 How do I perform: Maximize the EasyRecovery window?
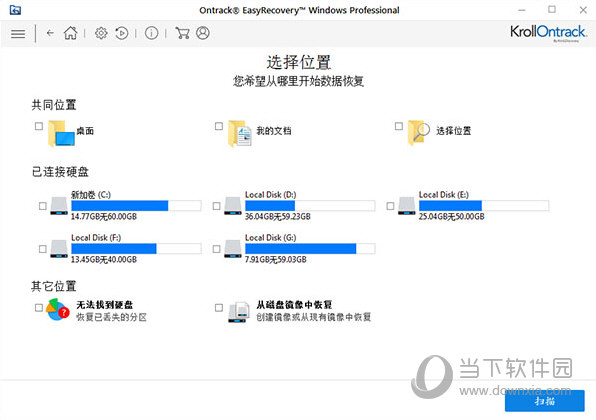[x=552, y=10]
